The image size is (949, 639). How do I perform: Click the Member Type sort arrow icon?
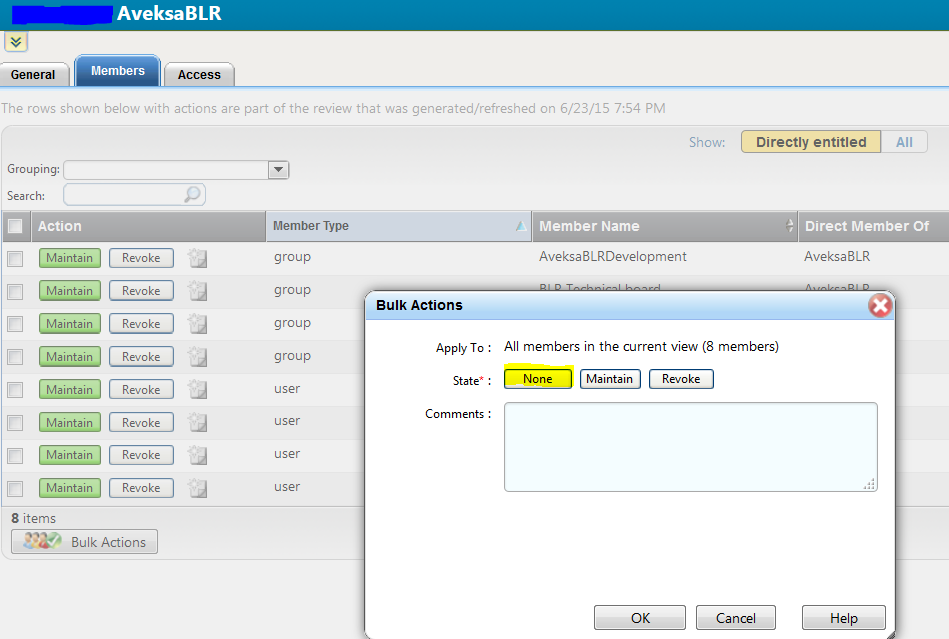point(520,227)
